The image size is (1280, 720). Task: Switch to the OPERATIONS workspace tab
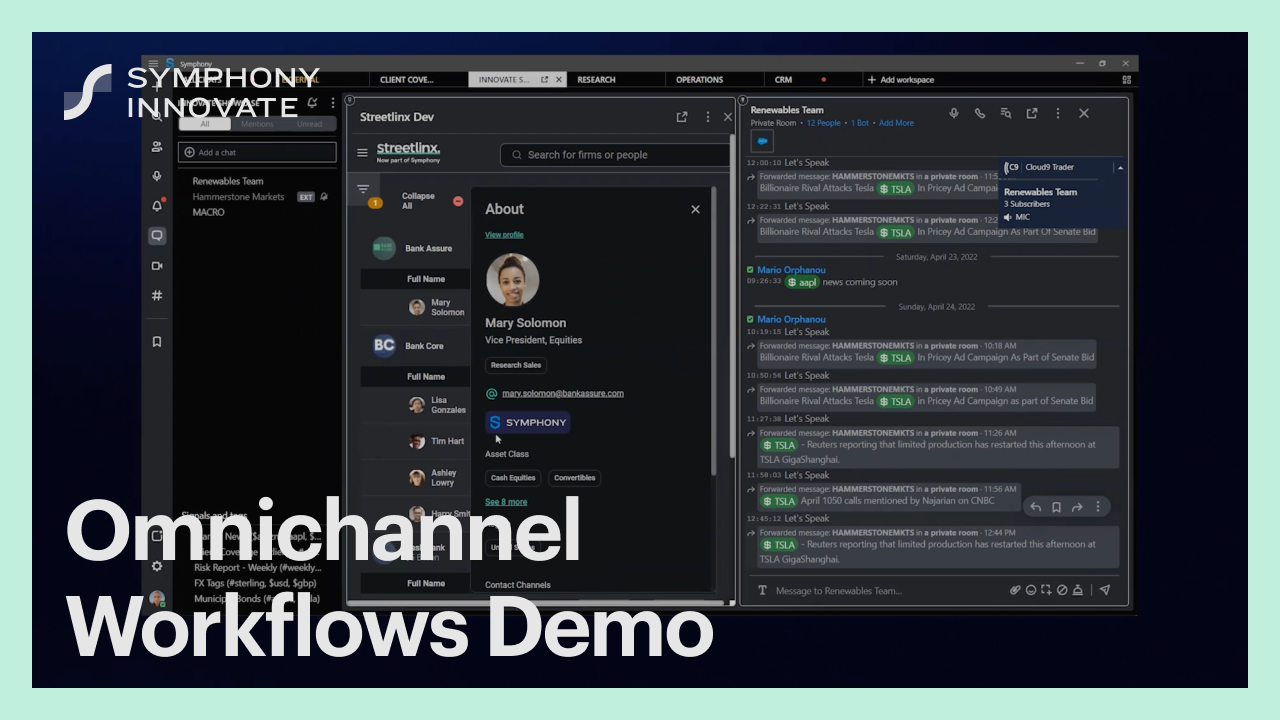699,80
